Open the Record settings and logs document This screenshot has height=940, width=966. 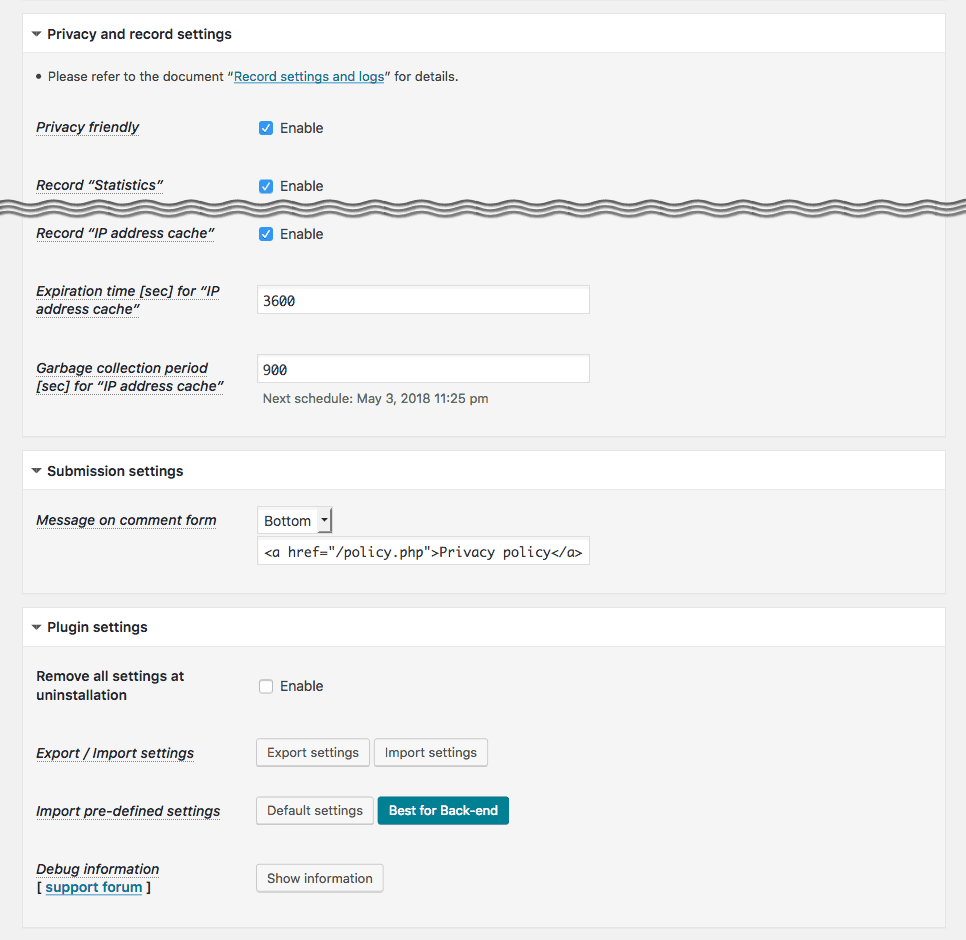(x=309, y=76)
